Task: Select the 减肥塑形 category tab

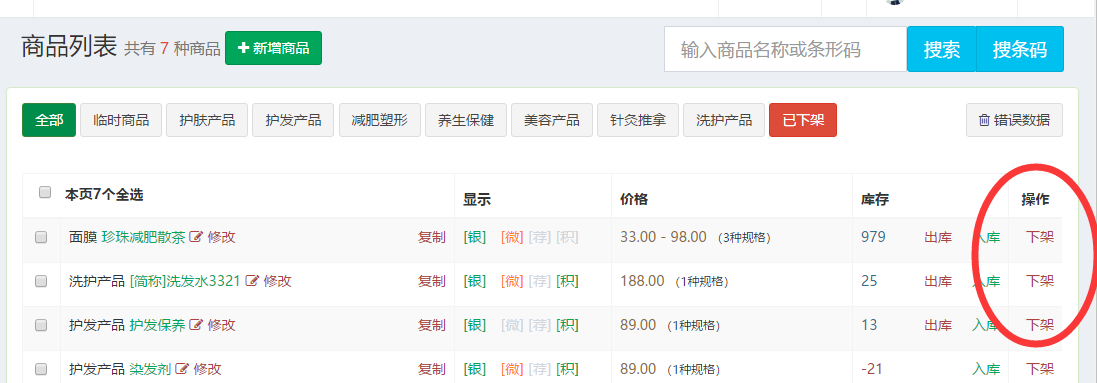Action: [x=379, y=120]
